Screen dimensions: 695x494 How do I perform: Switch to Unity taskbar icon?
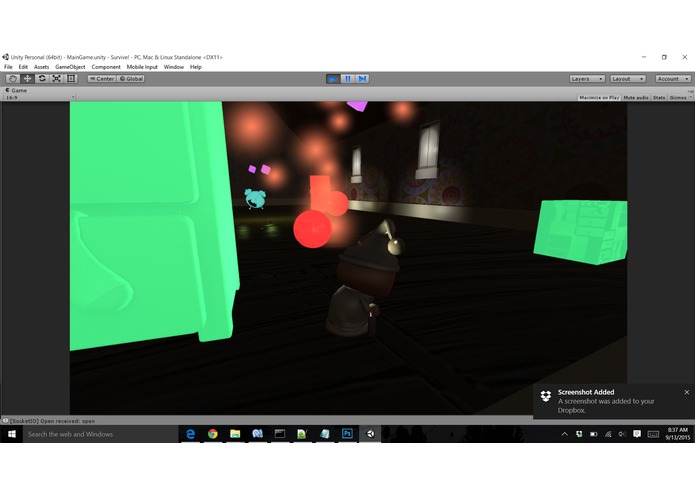coord(370,434)
